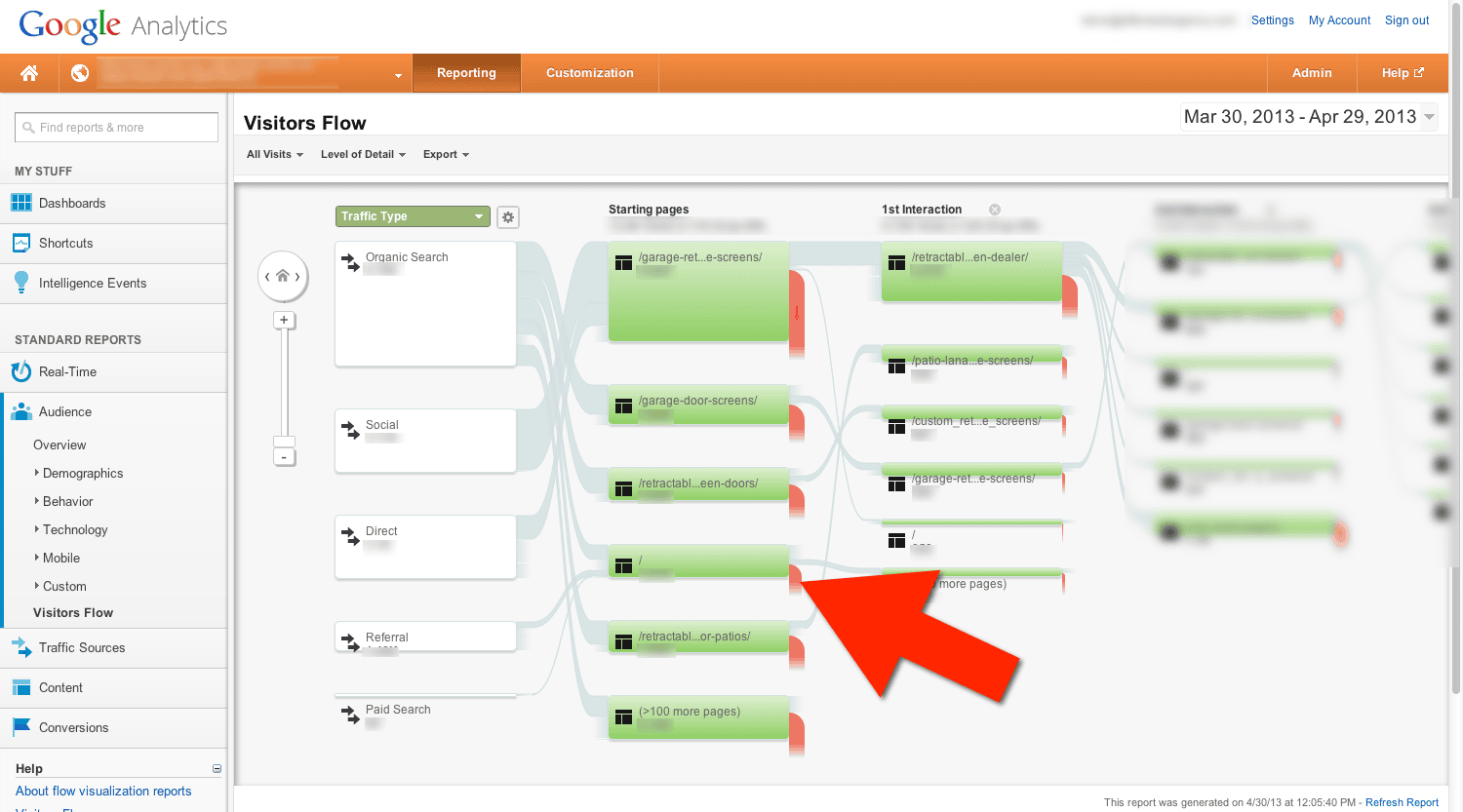1463x812 pixels.
Task: Open the Help tab in the orange bar
Action: [1403, 73]
